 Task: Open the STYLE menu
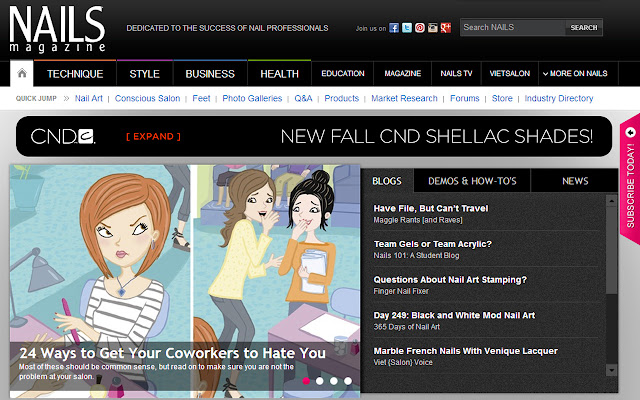point(144,74)
